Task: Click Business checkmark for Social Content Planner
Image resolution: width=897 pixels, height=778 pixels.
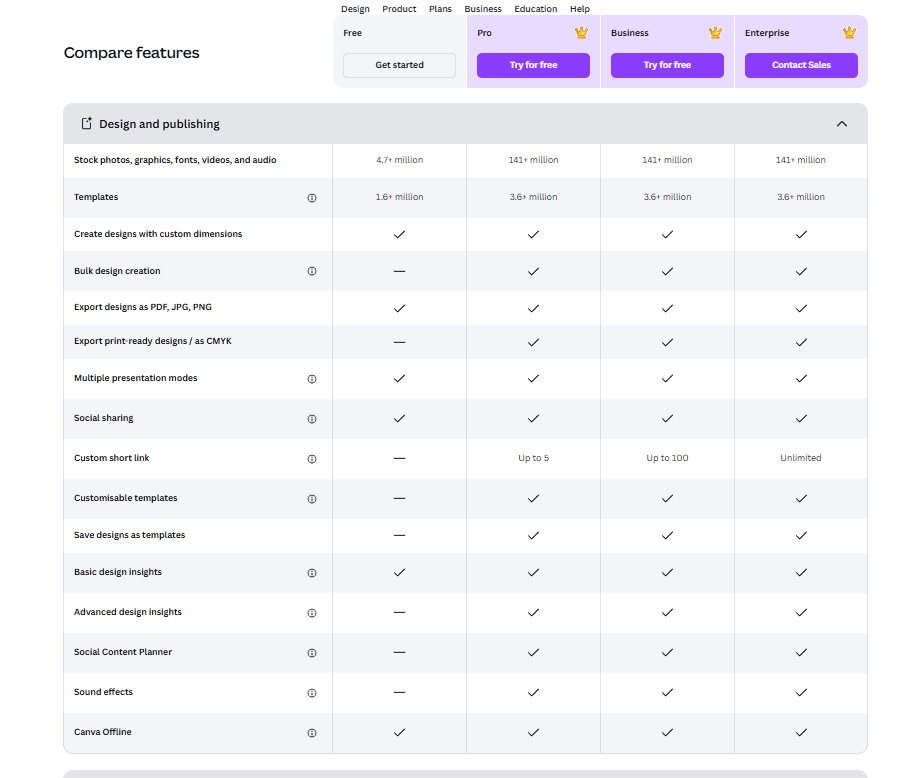Action: 667,652
